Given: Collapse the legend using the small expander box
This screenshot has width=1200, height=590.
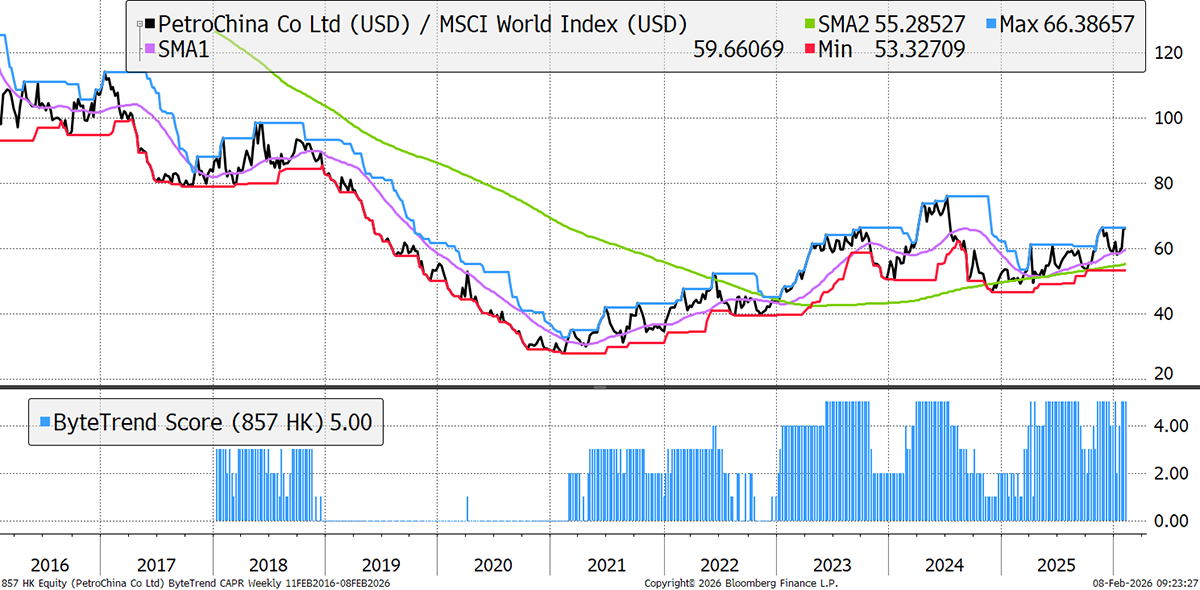Looking at the screenshot, I should (x=139, y=24).
